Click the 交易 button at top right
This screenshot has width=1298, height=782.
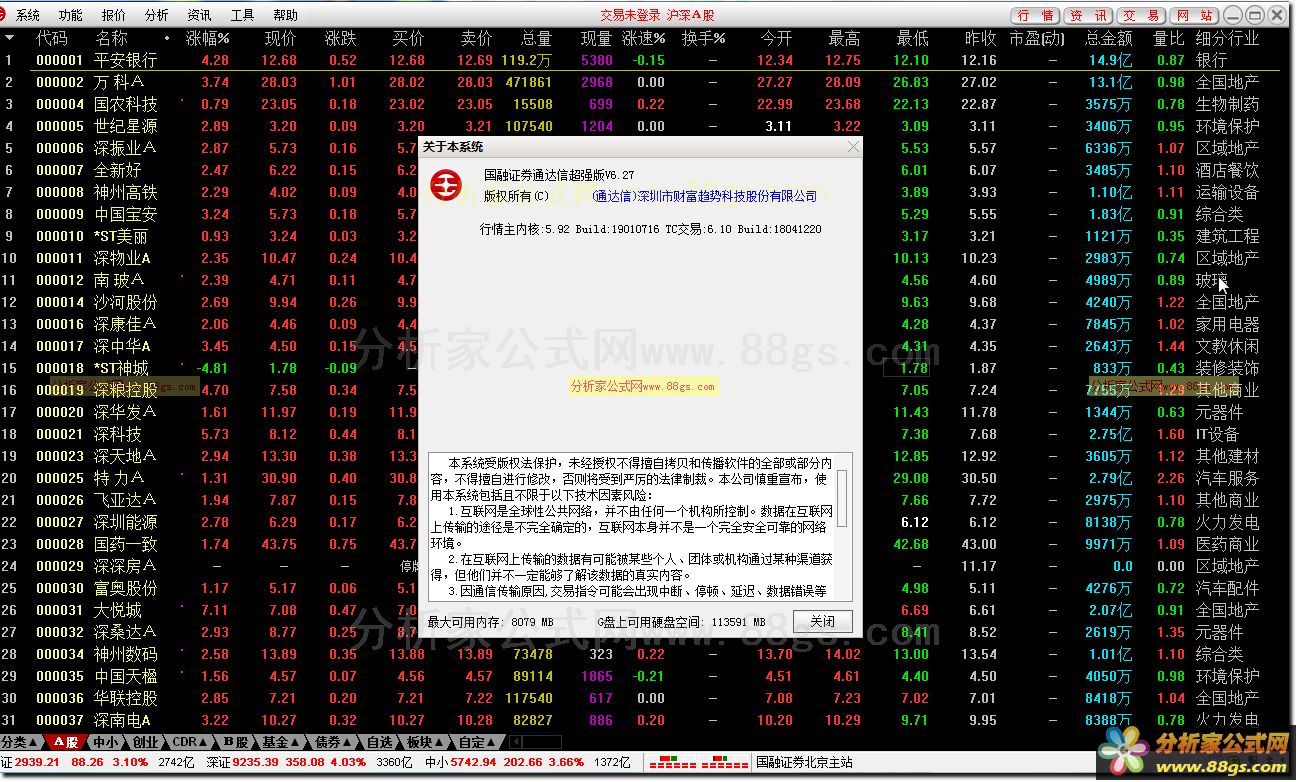coord(1141,15)
